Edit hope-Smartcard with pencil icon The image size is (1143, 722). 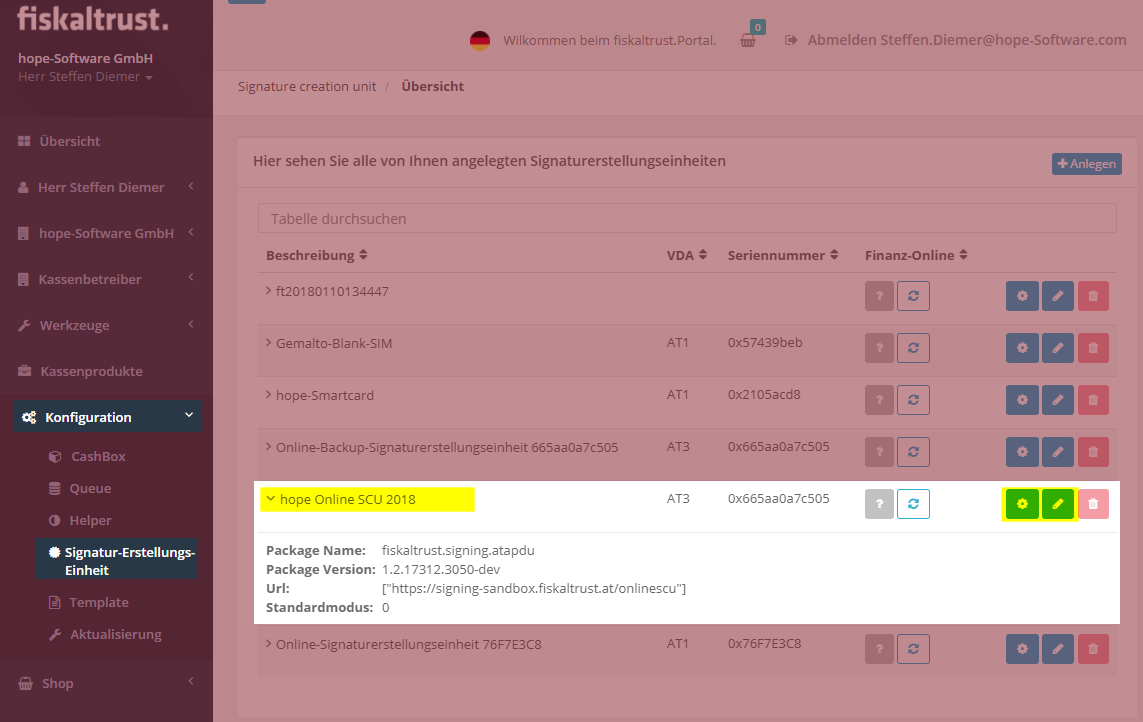pyautogui.click(x=1058, y=400)
